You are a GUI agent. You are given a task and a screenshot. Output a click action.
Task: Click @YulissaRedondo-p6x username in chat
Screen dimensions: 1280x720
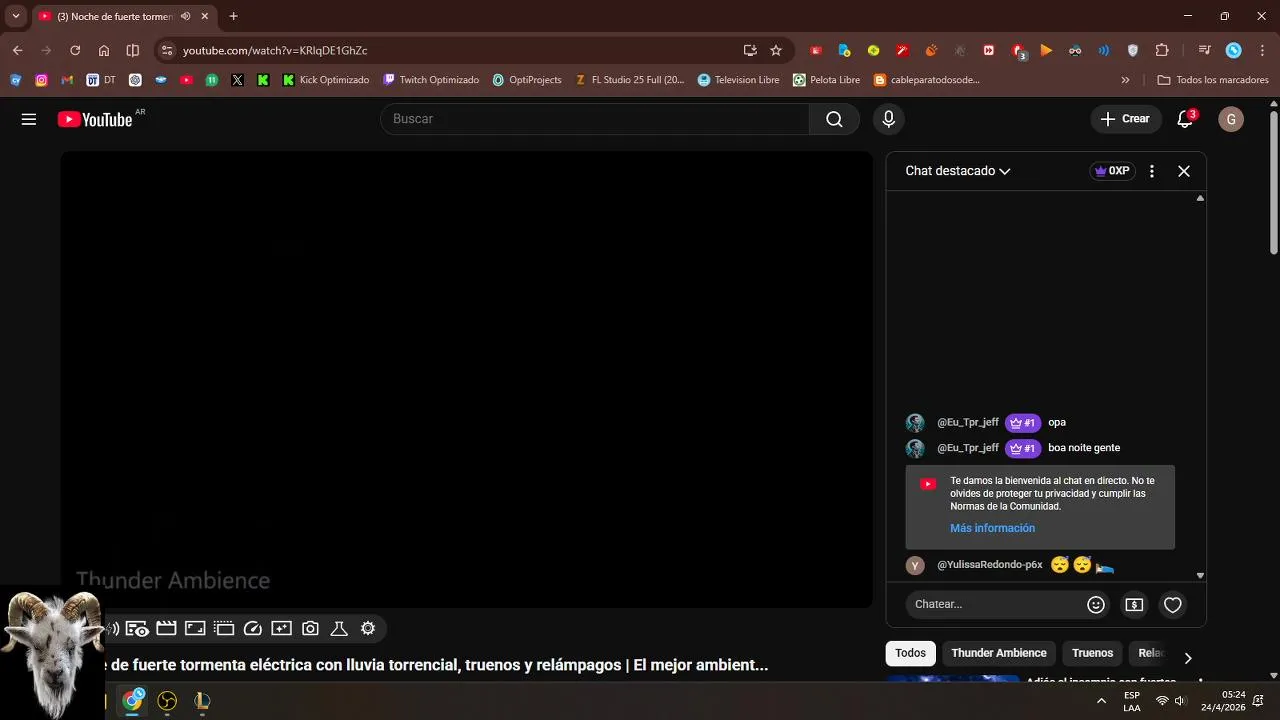(990, 565)
